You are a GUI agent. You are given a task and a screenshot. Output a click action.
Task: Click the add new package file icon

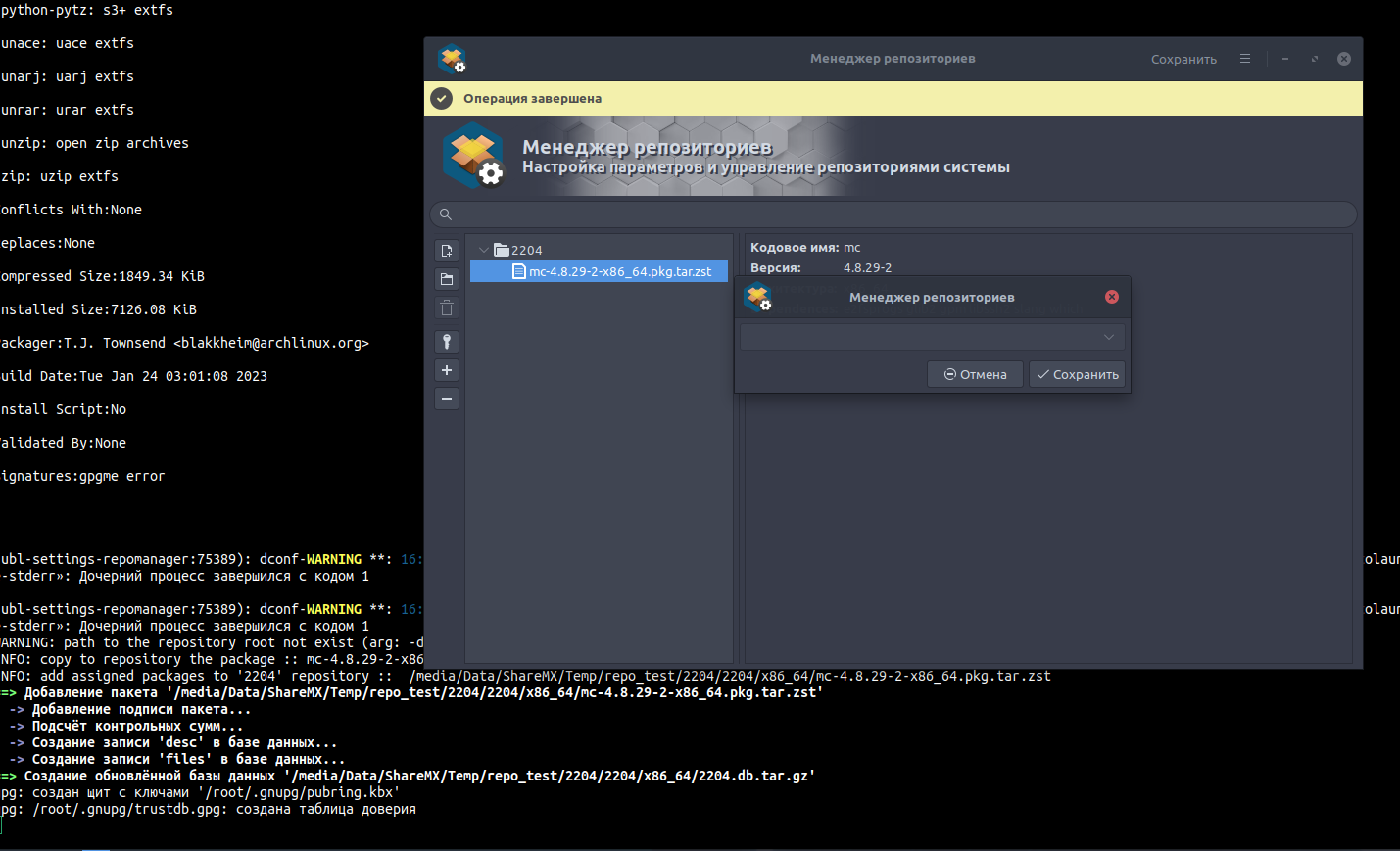click(x=447, y=252)
